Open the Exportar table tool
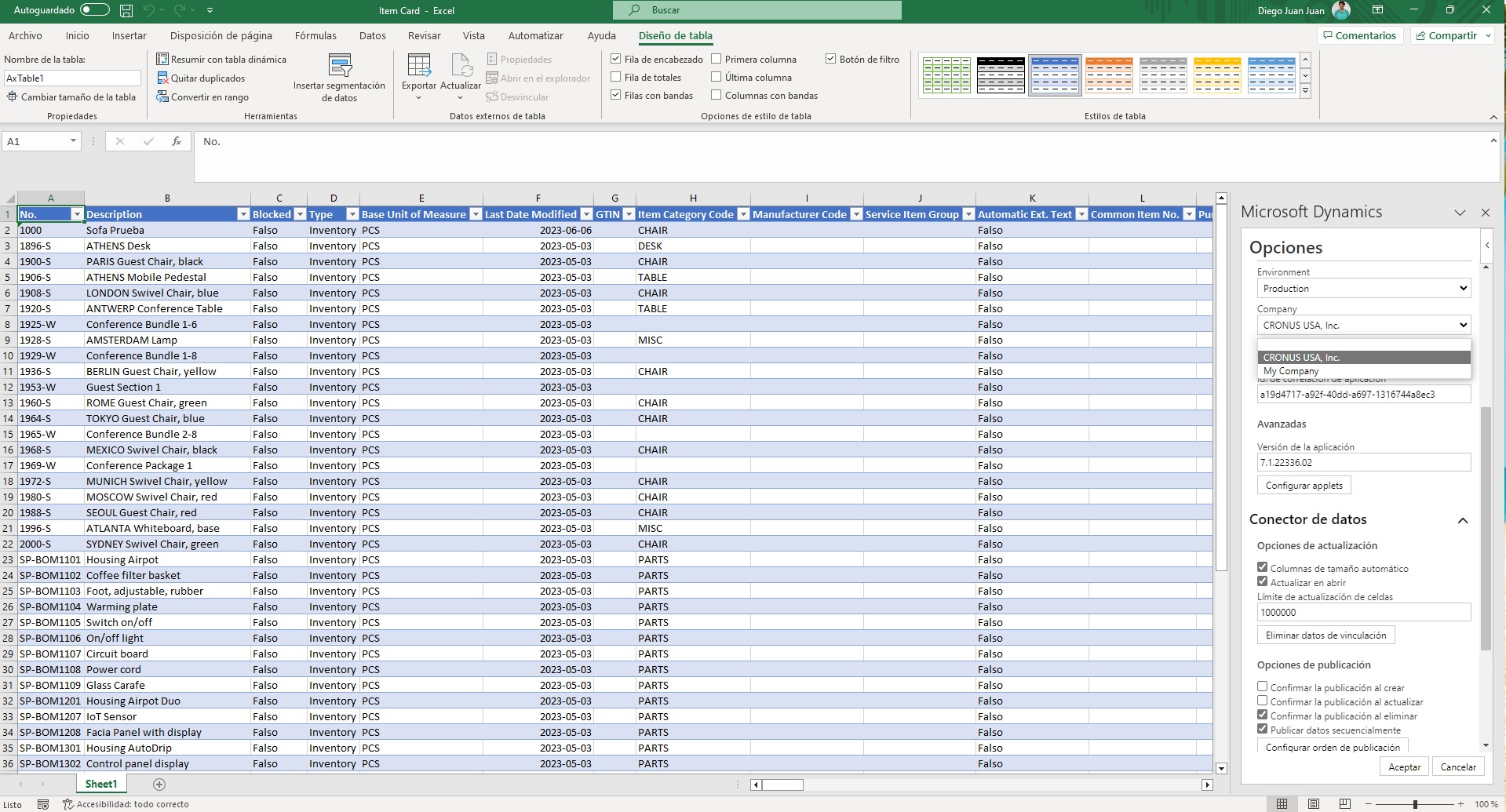 click(x=419, y=77)
